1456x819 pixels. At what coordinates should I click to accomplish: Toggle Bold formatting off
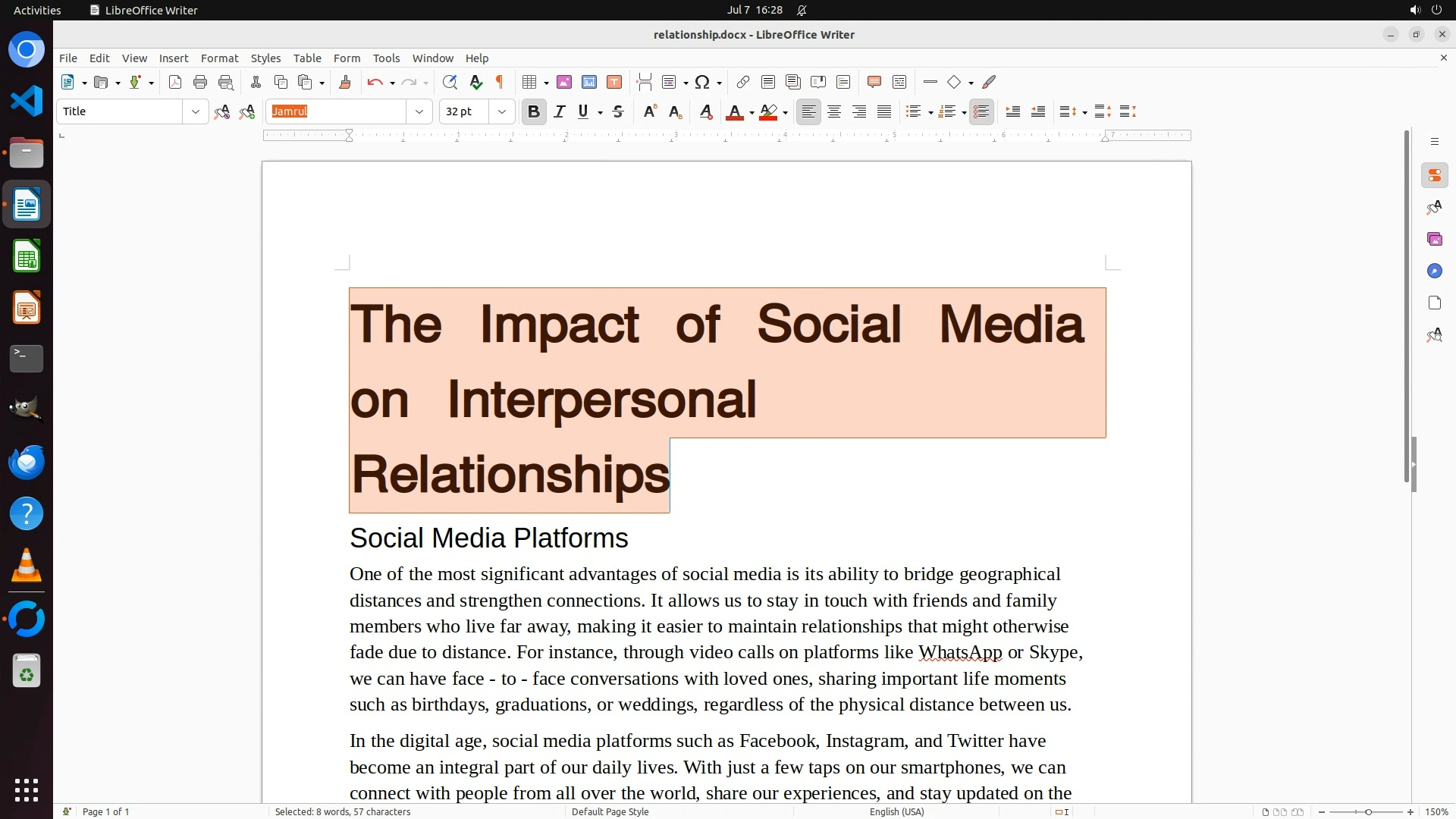click(534, 112)
